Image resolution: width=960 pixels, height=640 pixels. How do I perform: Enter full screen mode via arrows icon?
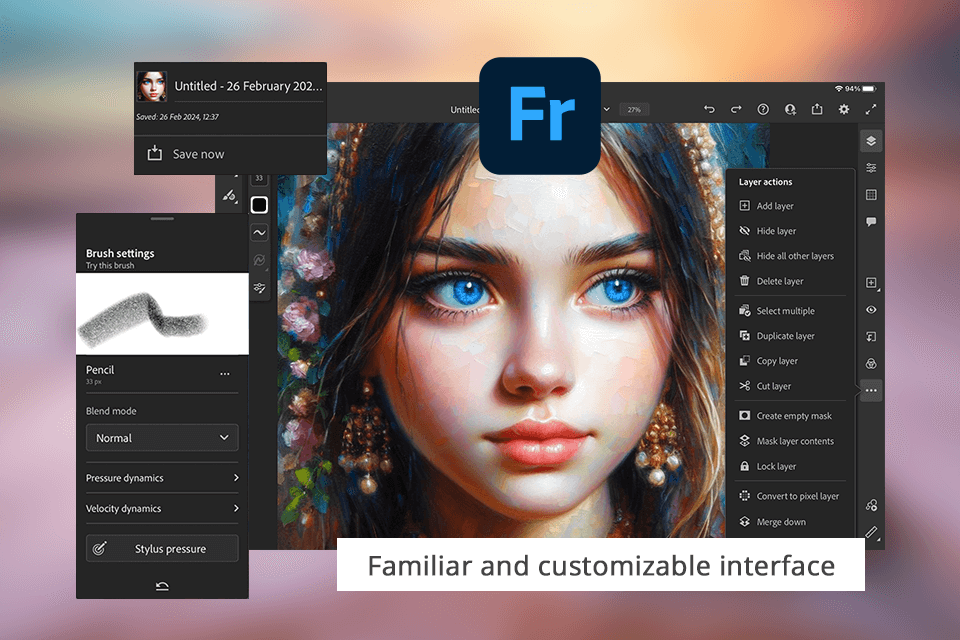tap(871, 109)
